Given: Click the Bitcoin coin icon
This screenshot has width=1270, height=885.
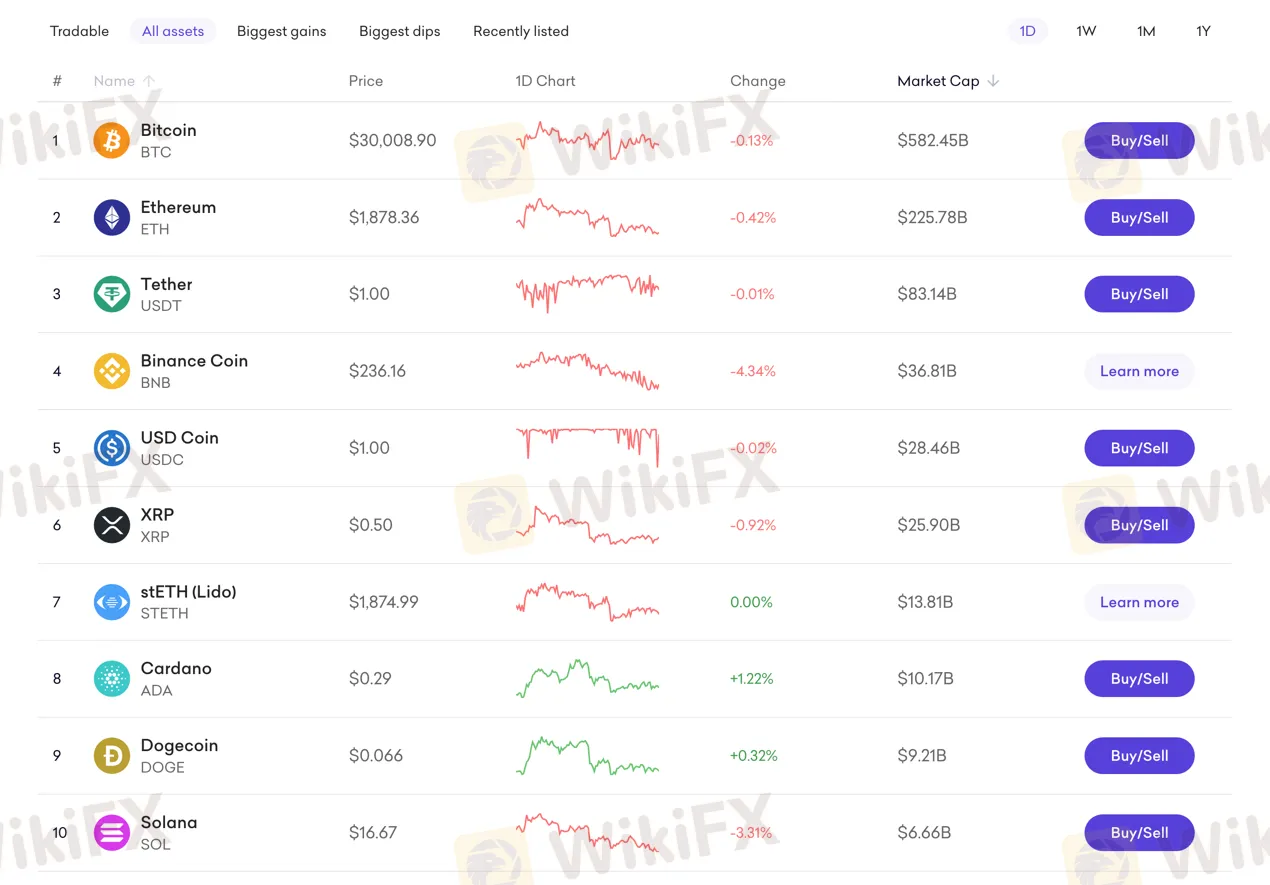Looking at the screenshot, I should [111, 141].
